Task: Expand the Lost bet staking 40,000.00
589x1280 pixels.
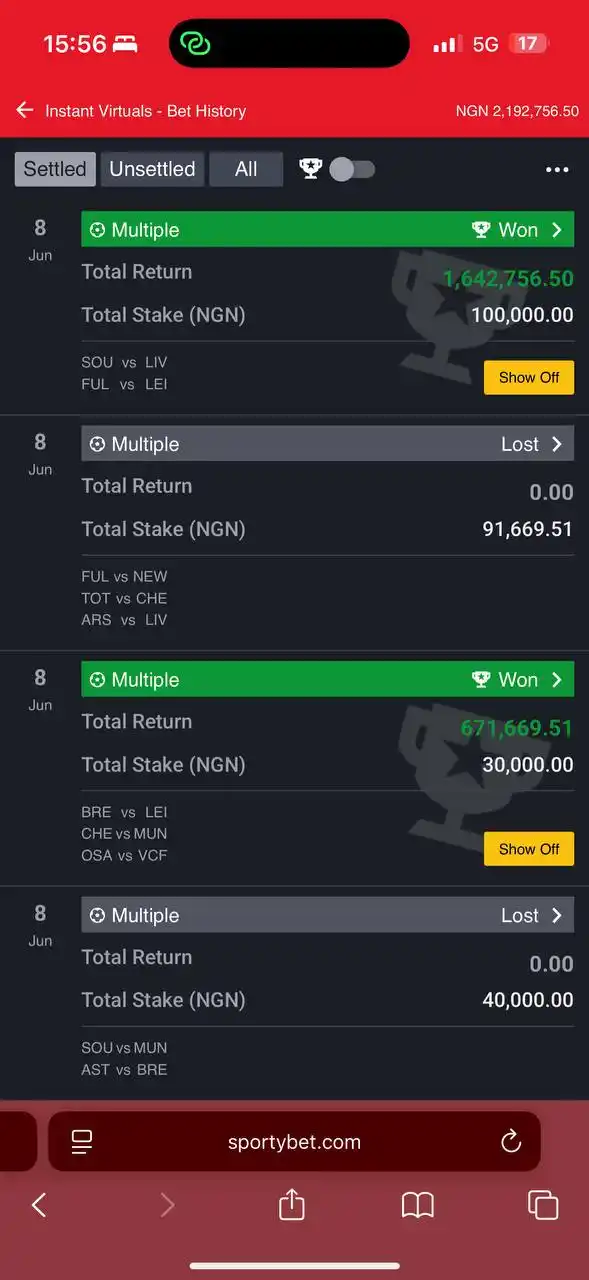Action: tap(328, 915)
